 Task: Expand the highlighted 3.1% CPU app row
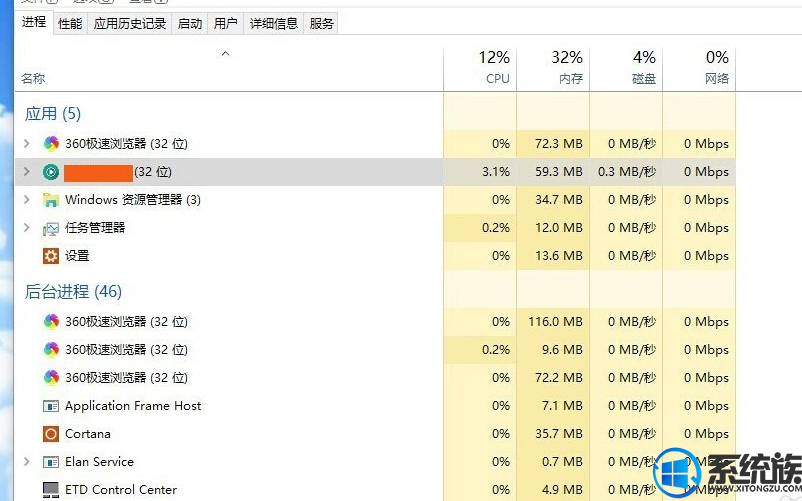27,172
